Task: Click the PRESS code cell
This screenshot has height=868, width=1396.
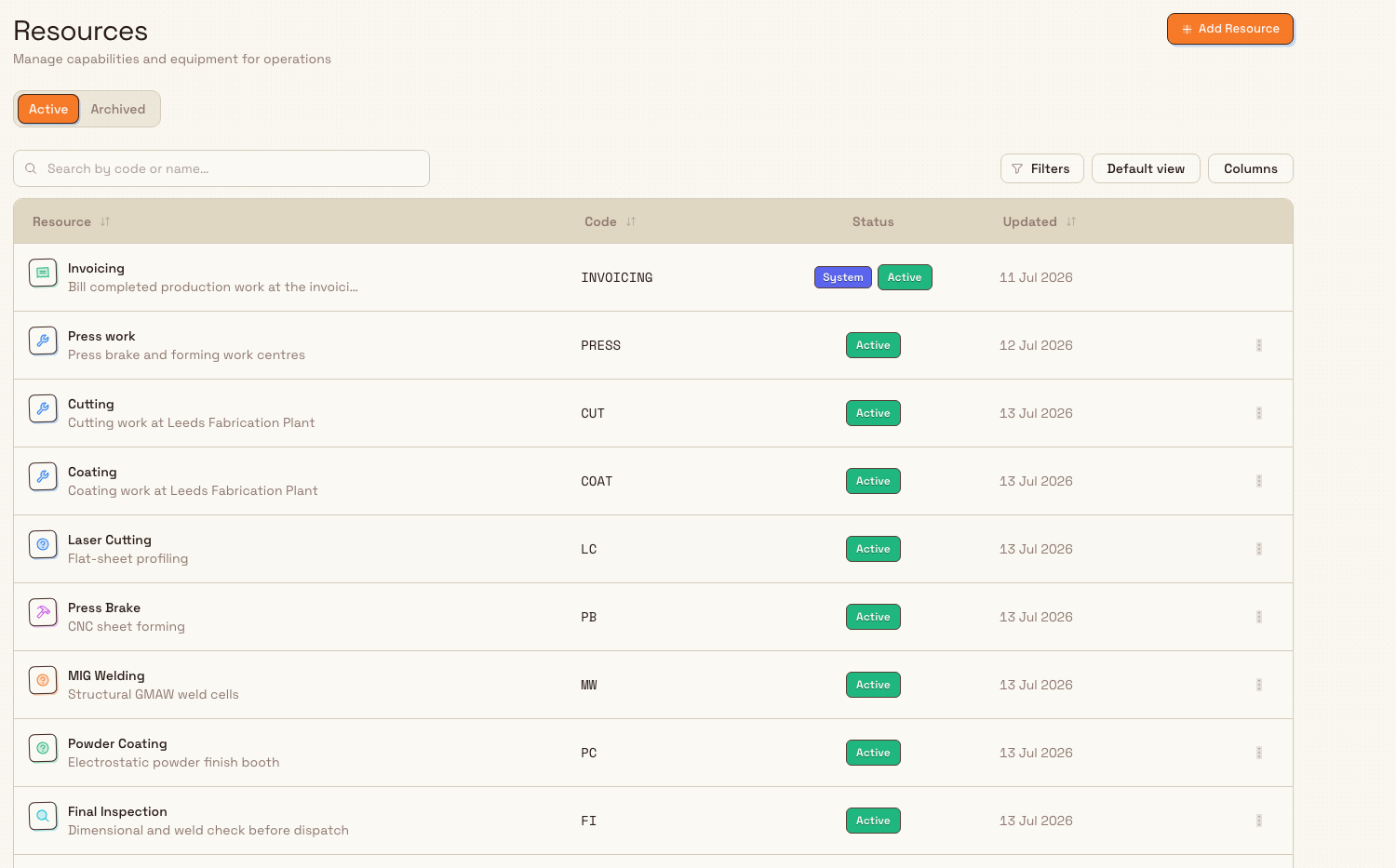Action: pyautogui.click(x=601, y=345)
